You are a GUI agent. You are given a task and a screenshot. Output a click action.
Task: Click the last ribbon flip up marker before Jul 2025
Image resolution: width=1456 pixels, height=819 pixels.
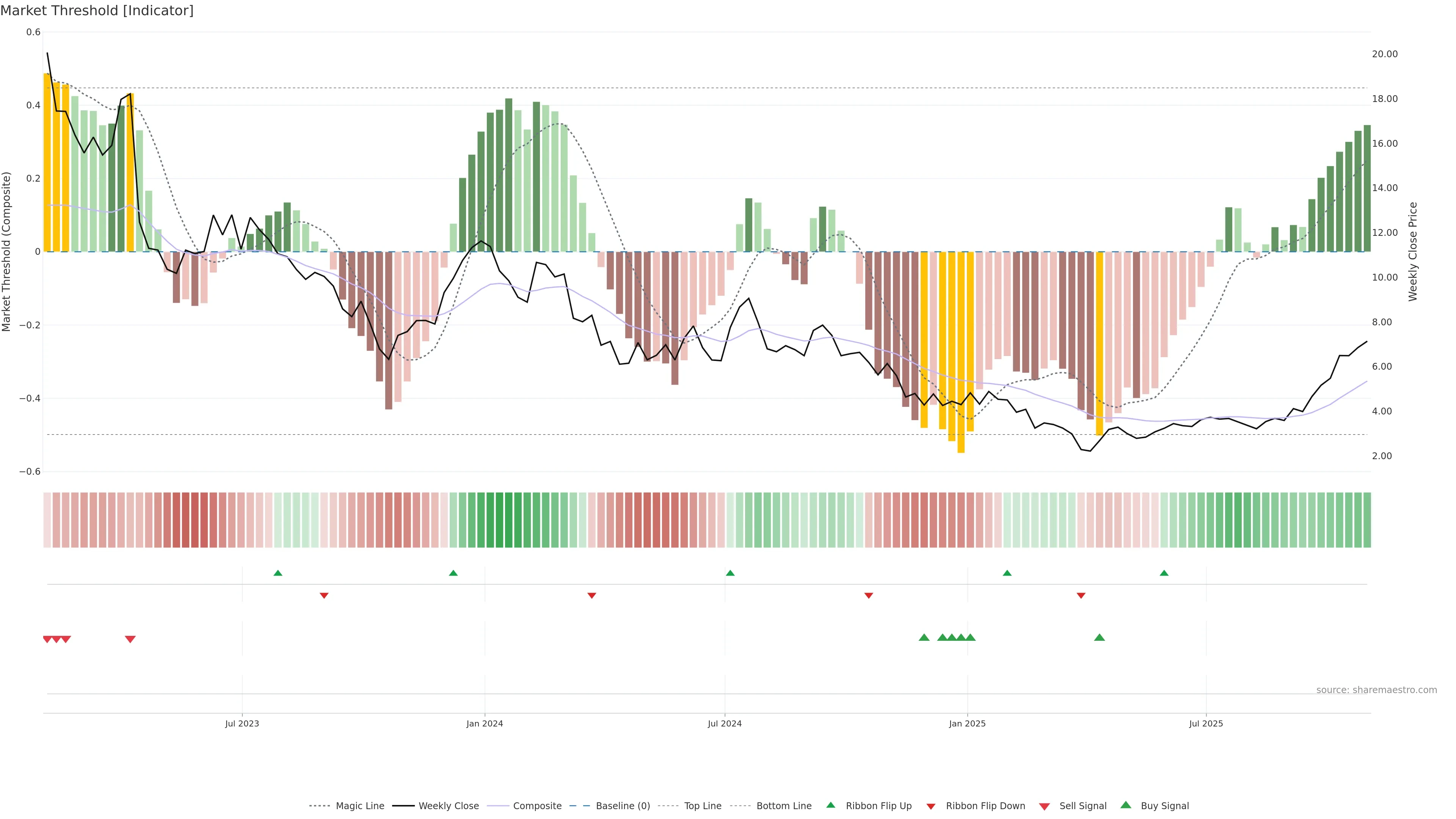pyautogui.click(x=1164, y=573)
